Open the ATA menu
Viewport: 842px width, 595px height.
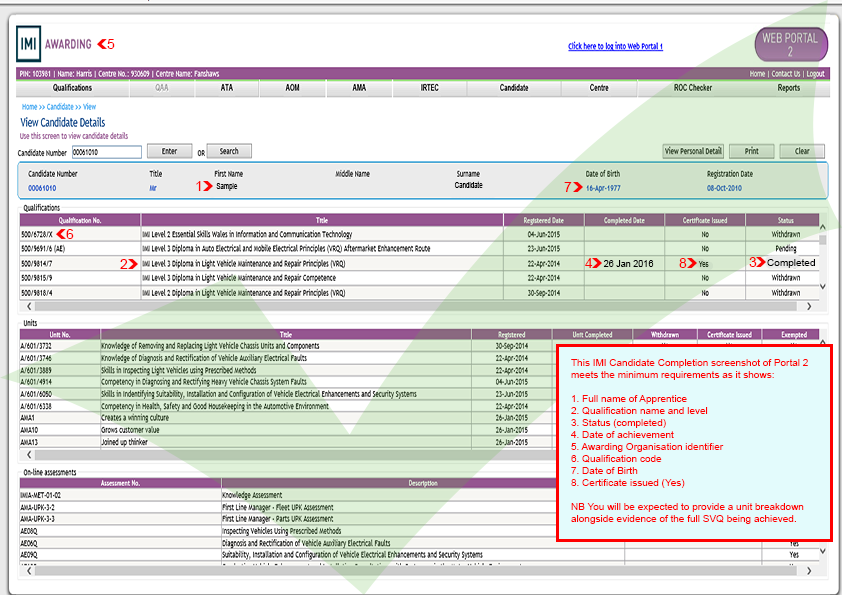point(227,88)
